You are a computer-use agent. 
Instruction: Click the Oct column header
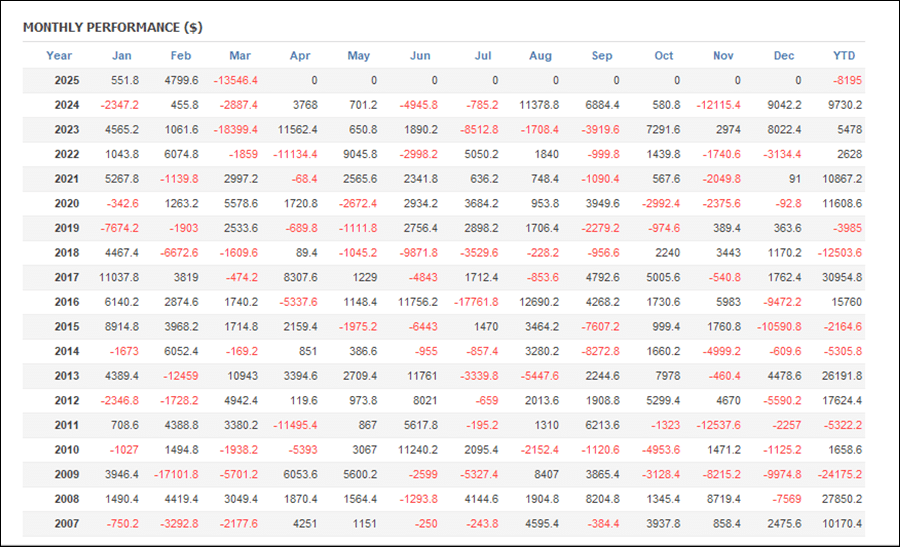click(664, 56)
